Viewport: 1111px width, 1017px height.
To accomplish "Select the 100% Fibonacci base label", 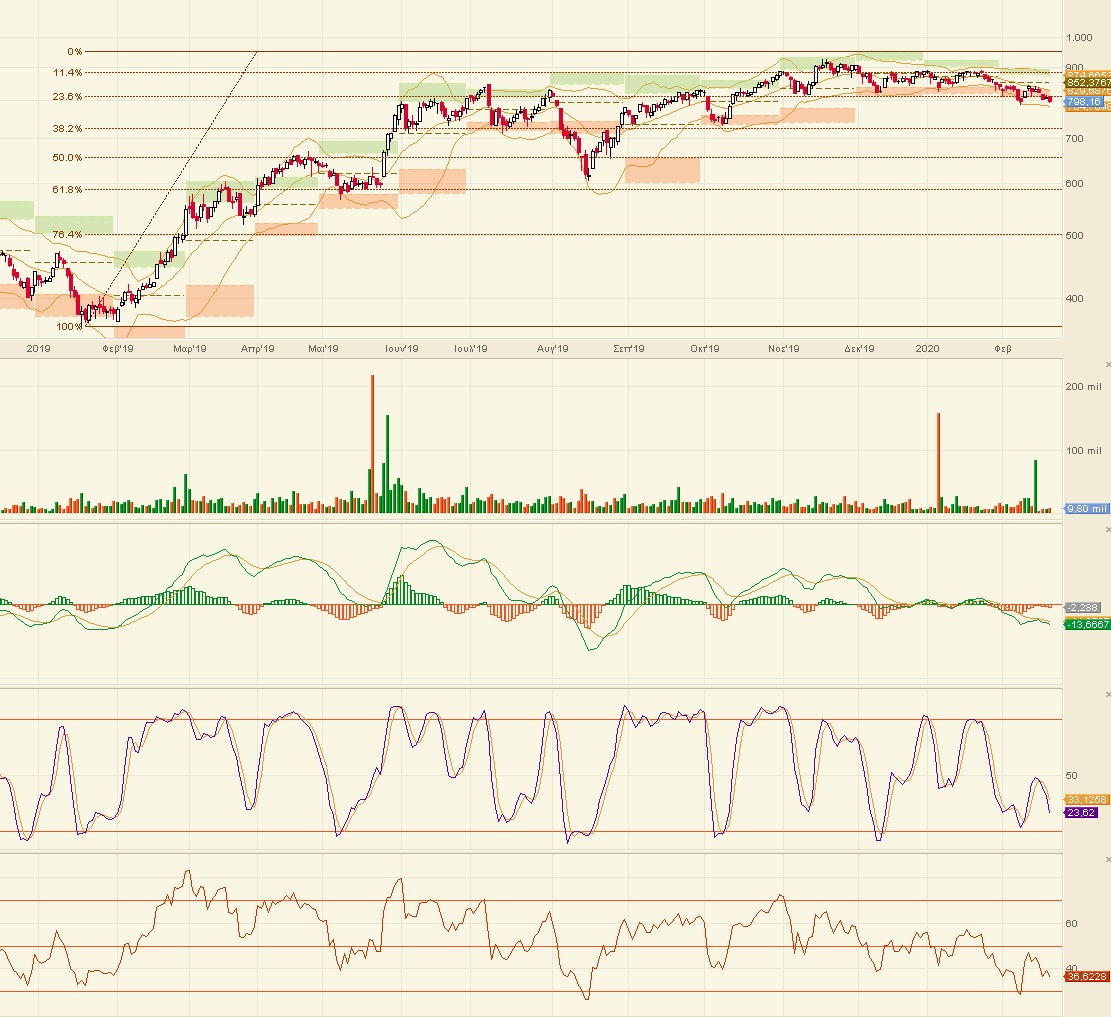I will [x=69, y=326].
